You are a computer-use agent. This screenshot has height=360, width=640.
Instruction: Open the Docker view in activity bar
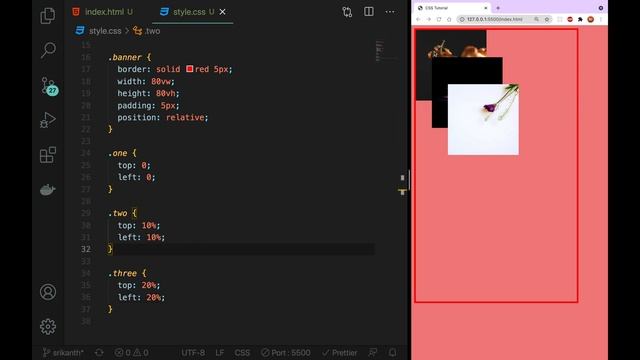coord(48,190)
